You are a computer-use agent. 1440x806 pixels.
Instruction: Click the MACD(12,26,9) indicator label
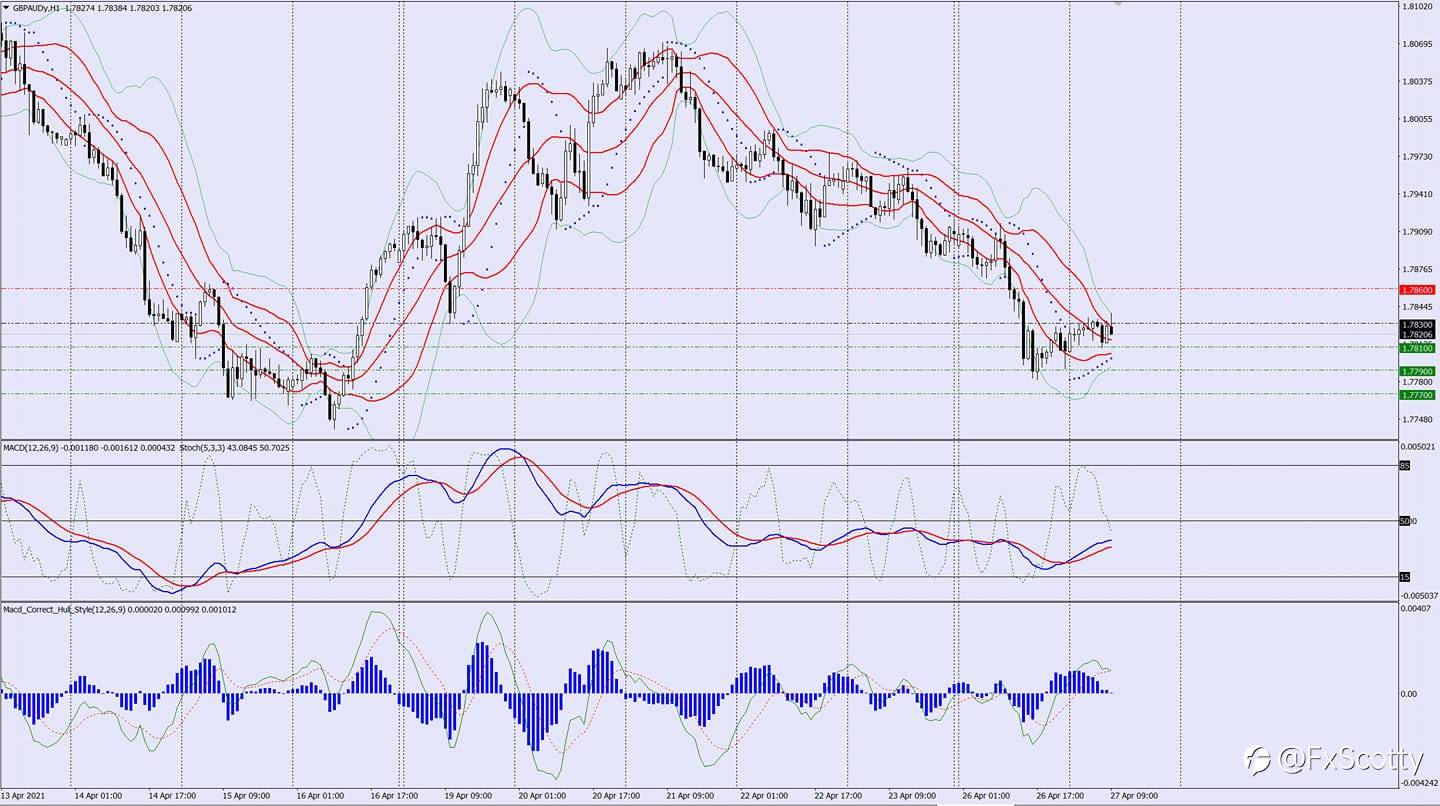tap(30, 447)
